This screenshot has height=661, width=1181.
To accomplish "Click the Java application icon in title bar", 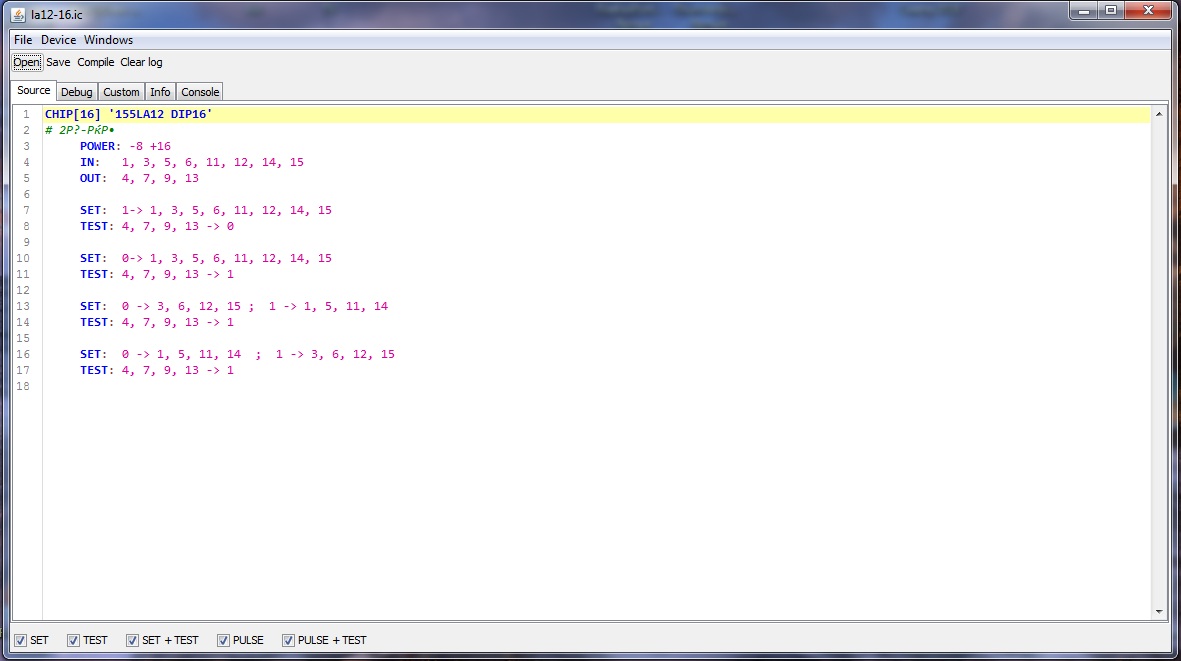I will pyautogui.click(x=18, y=11).
